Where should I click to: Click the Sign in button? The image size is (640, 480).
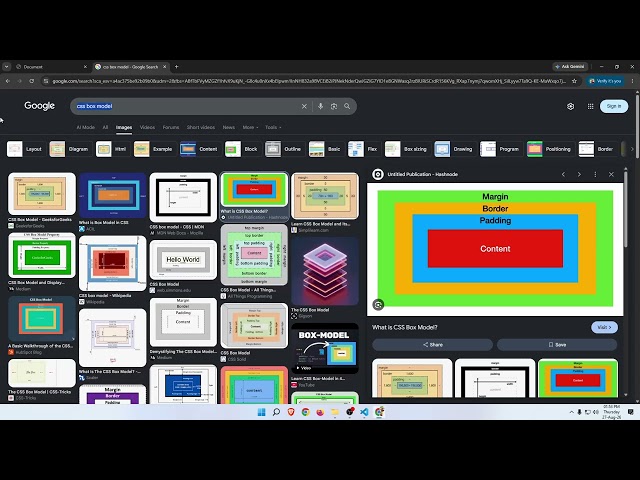pos(613,106)
